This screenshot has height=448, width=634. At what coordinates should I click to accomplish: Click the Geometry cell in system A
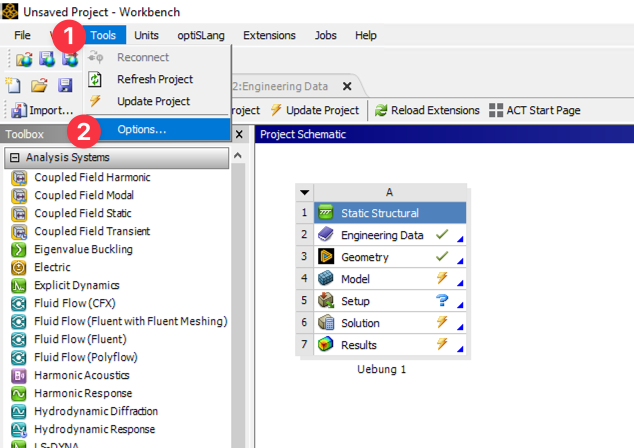[364, 257]
